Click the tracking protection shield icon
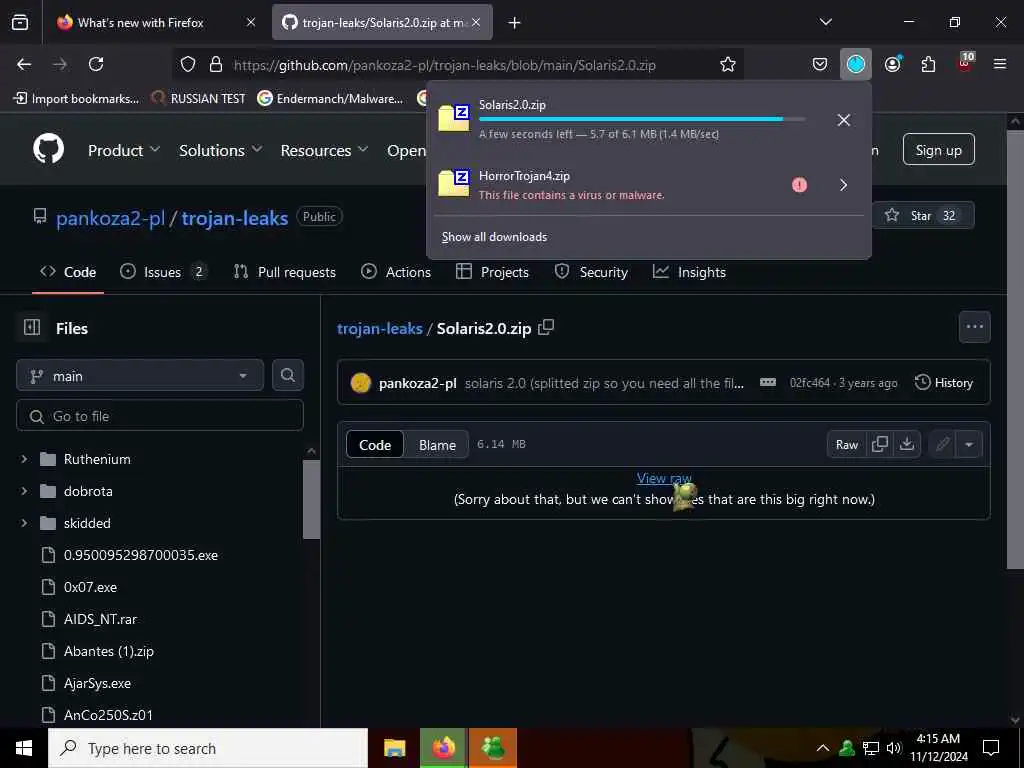This screenshot has width=1024, height=768. (x=188, y=64)
